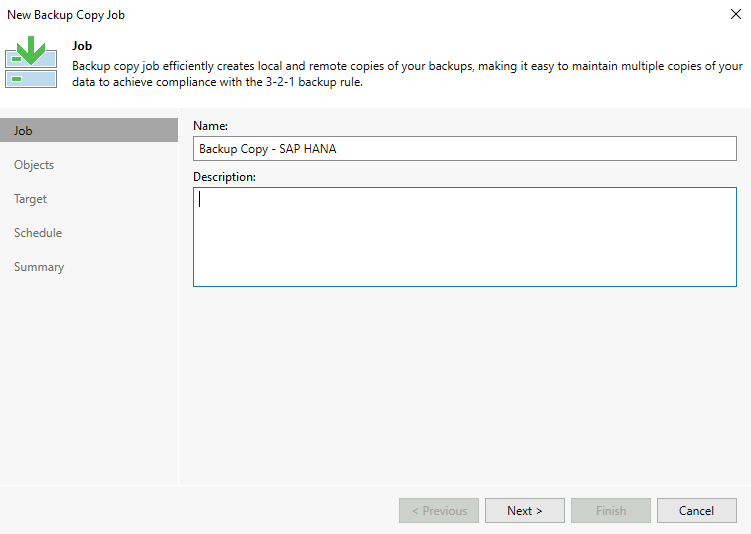Image resolution: width=751 pixels, height=534 pixels.
Task: Focus the Description text area
Action: 464,237
